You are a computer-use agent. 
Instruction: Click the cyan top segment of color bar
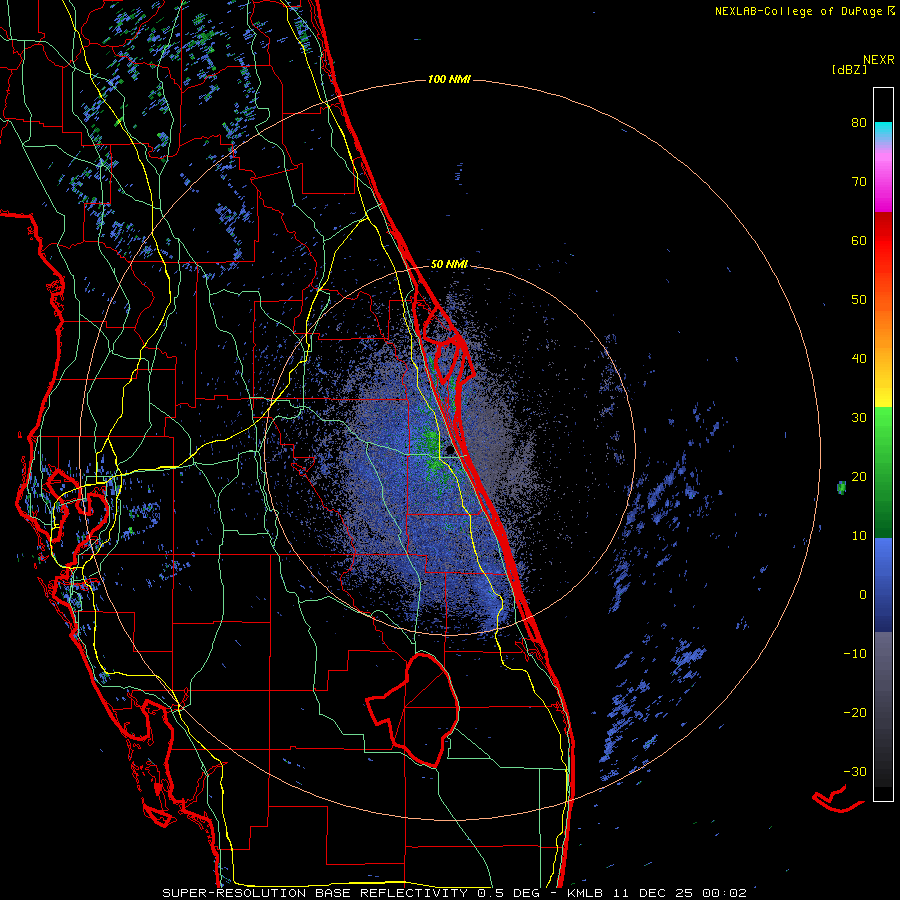point(883,131)
